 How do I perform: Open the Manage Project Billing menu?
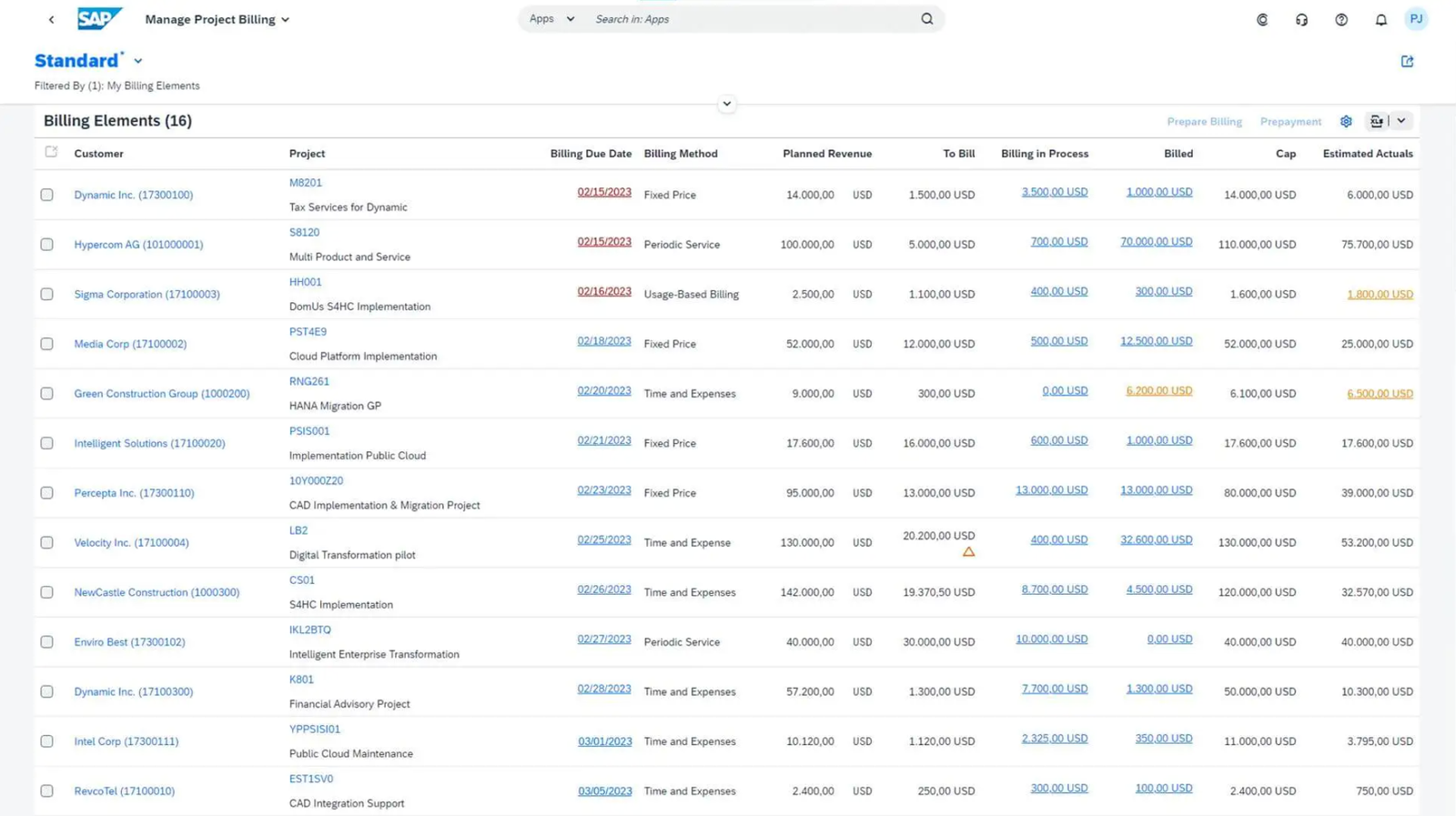point(217,19)
